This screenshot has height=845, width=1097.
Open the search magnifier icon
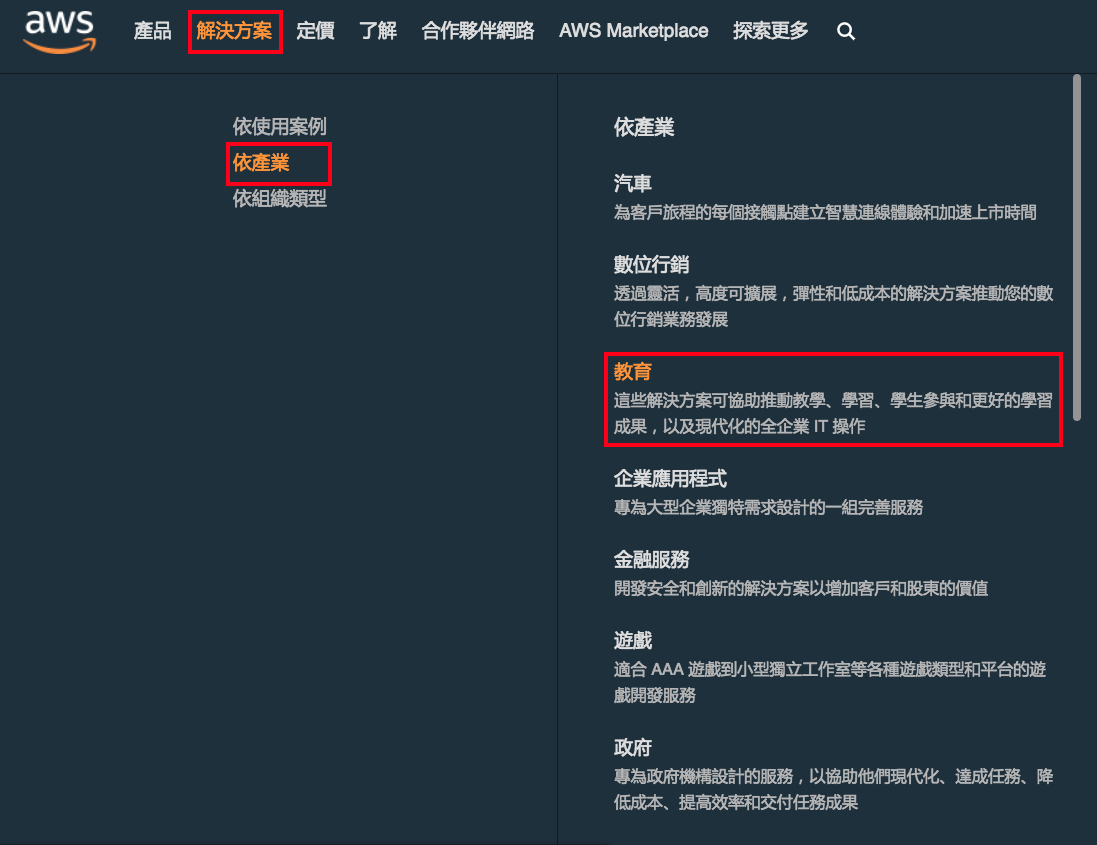point(846,31)
